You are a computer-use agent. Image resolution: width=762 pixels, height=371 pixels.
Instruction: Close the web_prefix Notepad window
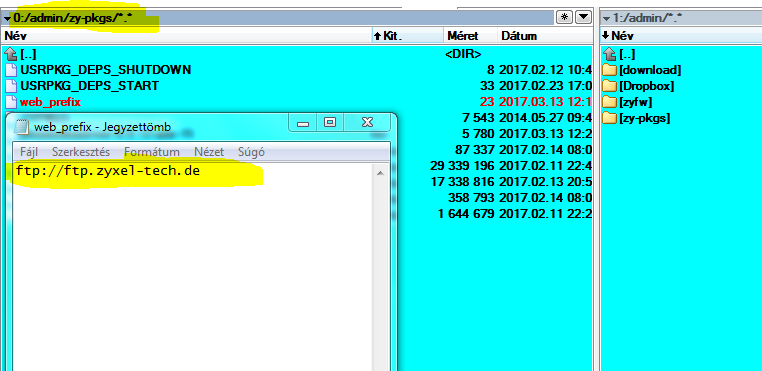pyautogui.click(x=367, y=123)
